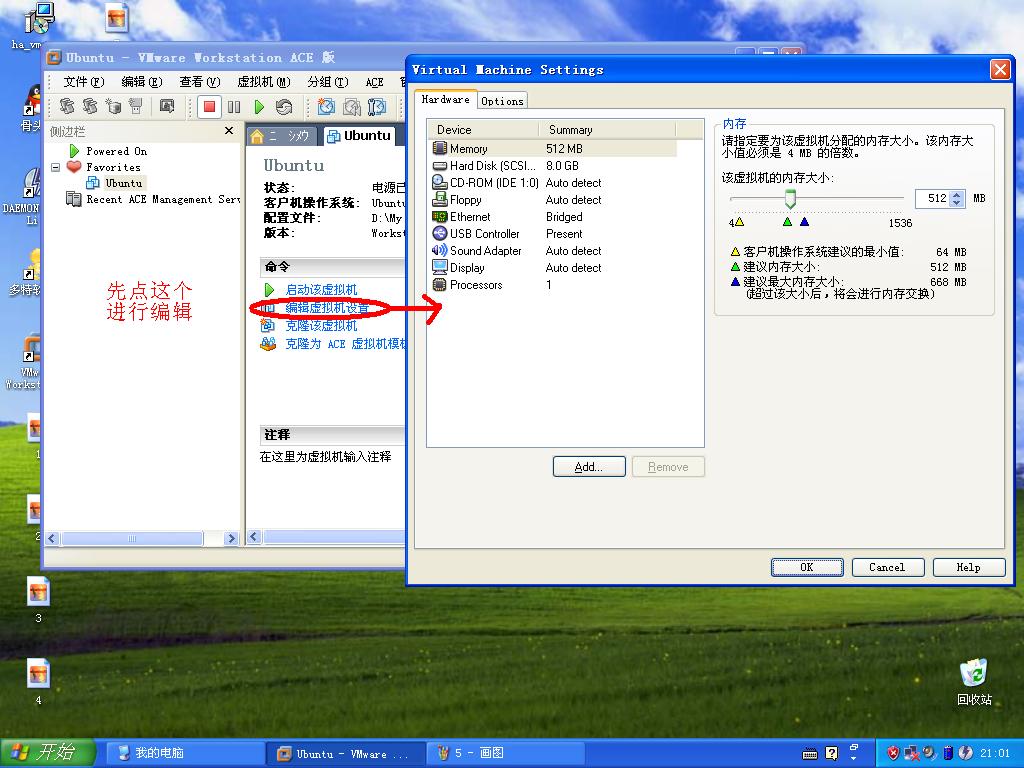Click the language bar help question icon
The height and width of the screenshot is (768, 1024).
831,754
